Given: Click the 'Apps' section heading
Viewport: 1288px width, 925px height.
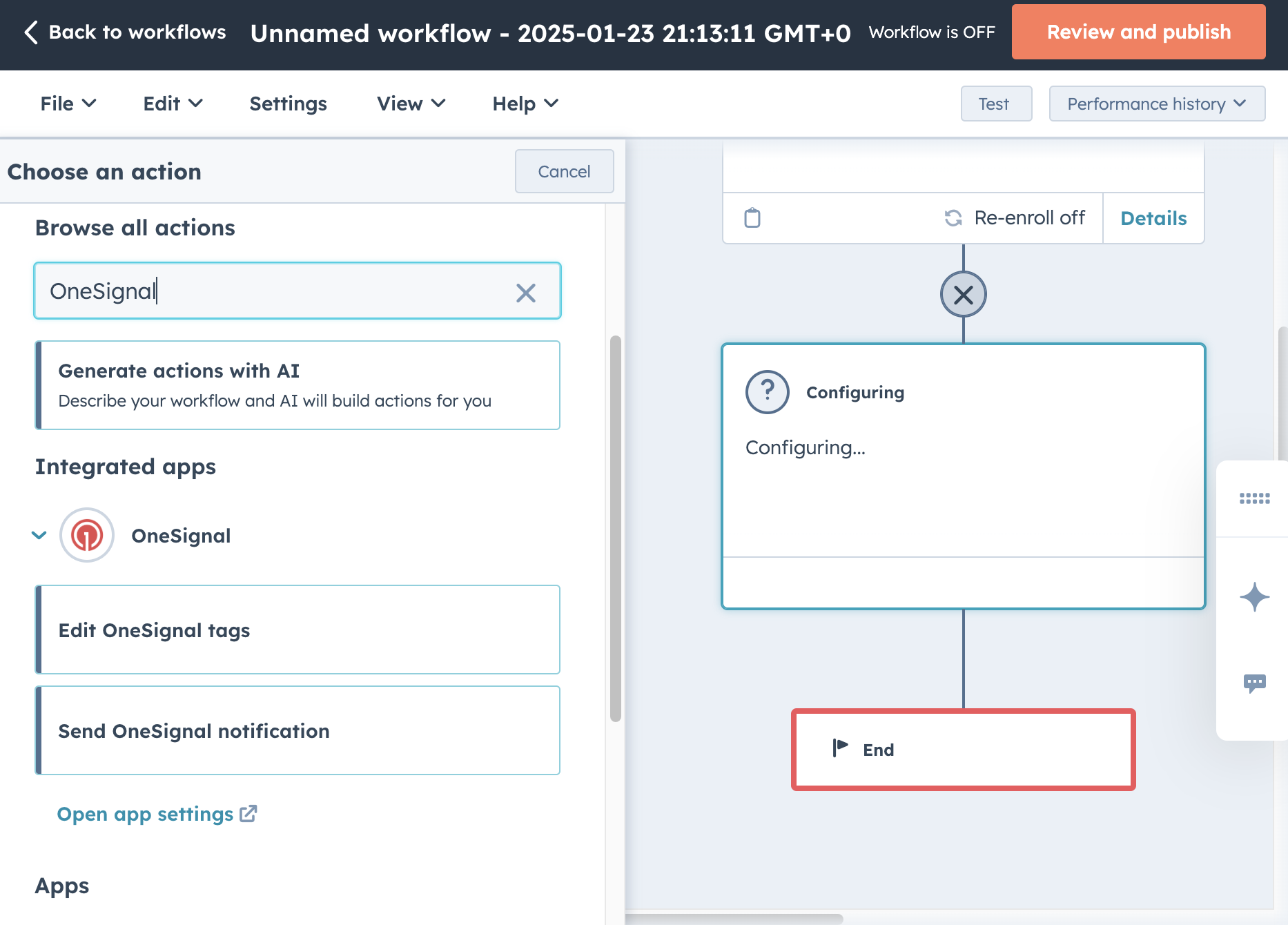Looking at the screenshot, I should (x=62, y=886).
